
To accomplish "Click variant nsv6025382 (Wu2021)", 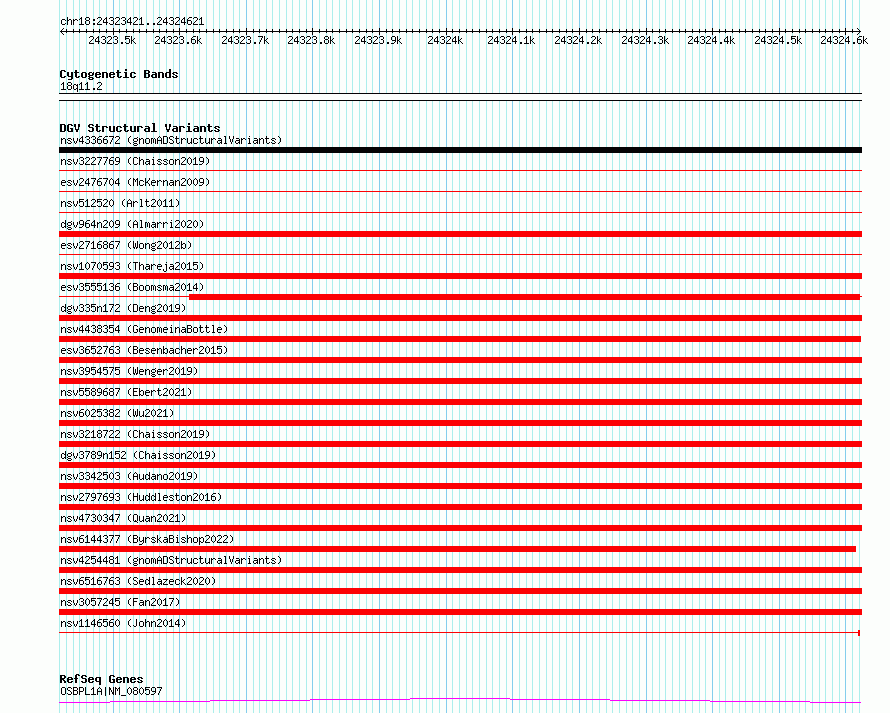I will (x=117, y=413).
